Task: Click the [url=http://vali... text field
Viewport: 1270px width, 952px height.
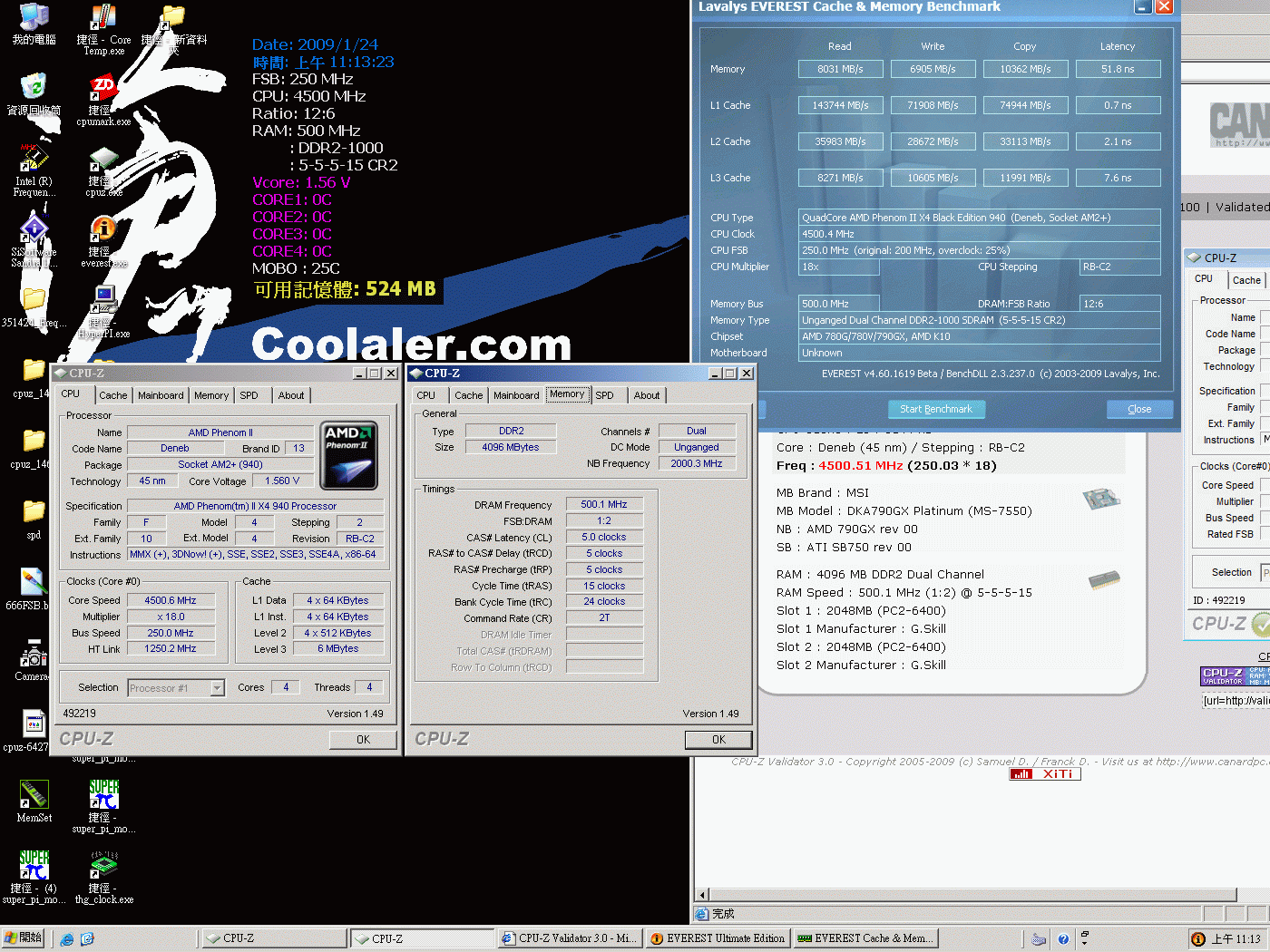Action: coord(1236,701)
